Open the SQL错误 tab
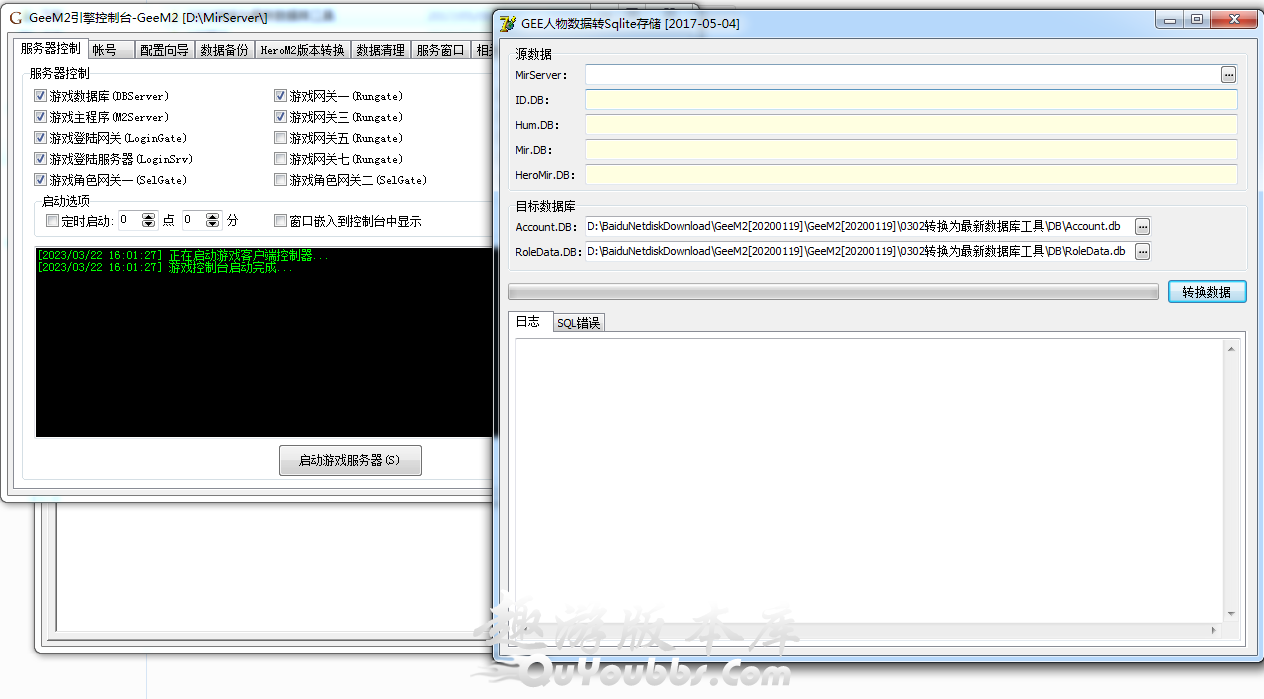The height and width of the screenshot is (699, 1264). point(578,322)
